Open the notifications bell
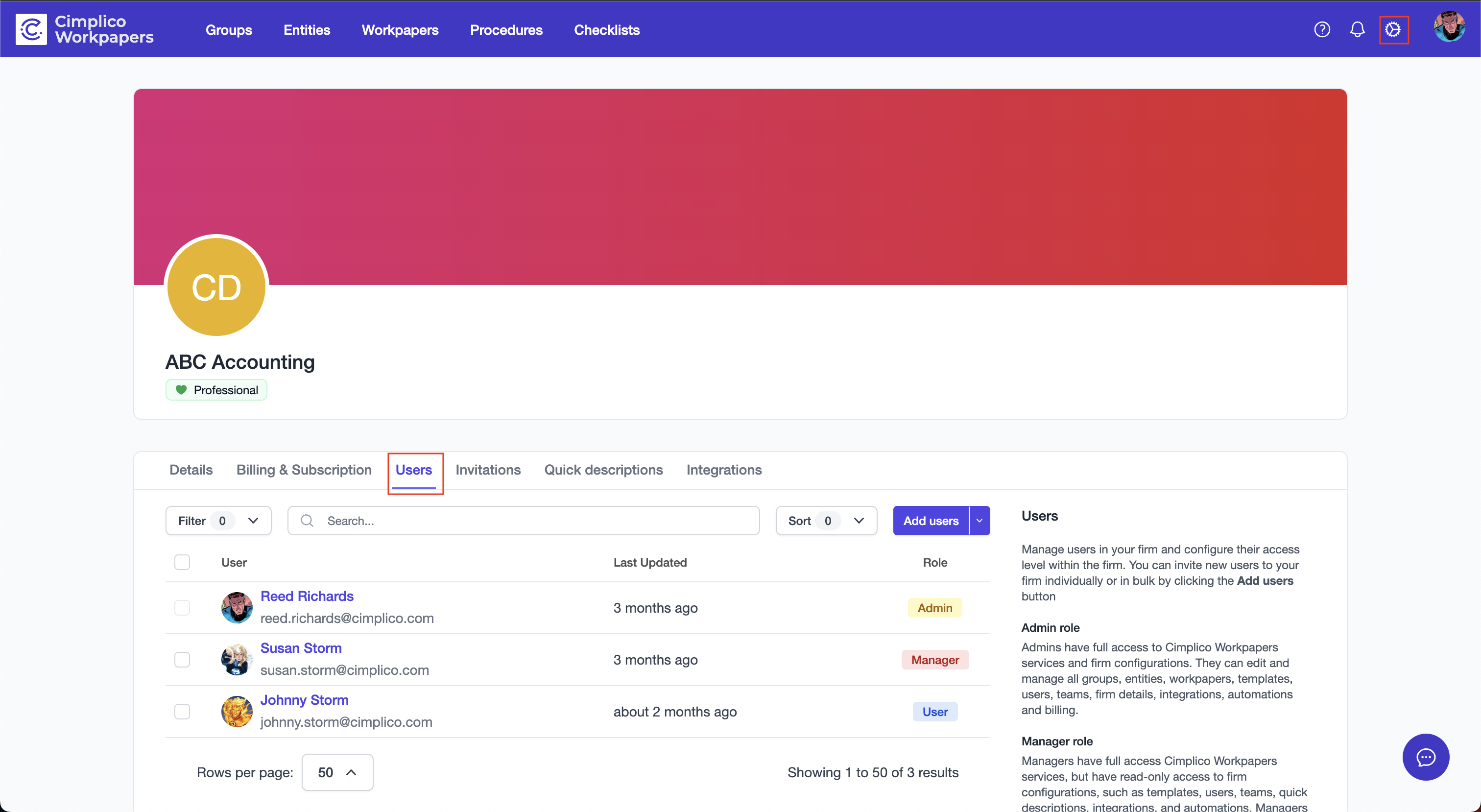The height and width of the screenshot is (812, 1481). pyautogui.click(x=1357, y=29)
